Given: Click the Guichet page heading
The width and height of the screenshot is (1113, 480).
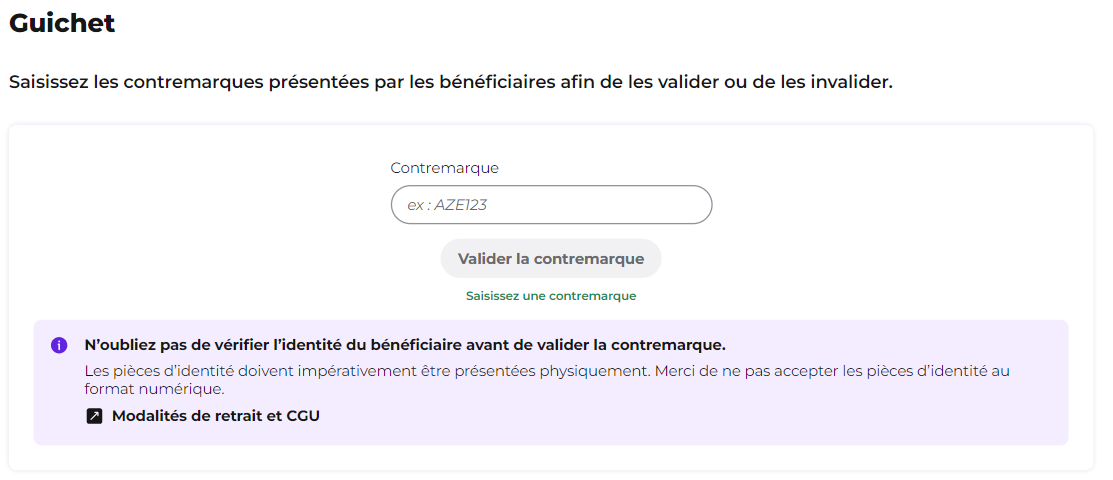Looking at the screenshot, I should tap(62, 23).
